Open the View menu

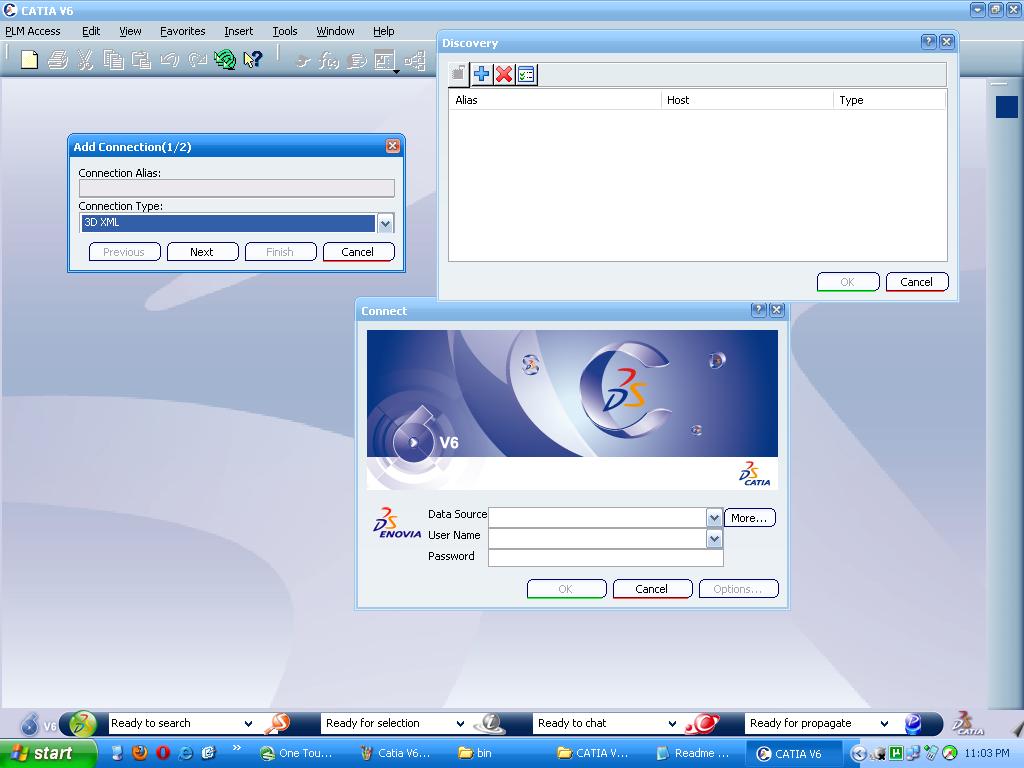(x=130, y=31)
